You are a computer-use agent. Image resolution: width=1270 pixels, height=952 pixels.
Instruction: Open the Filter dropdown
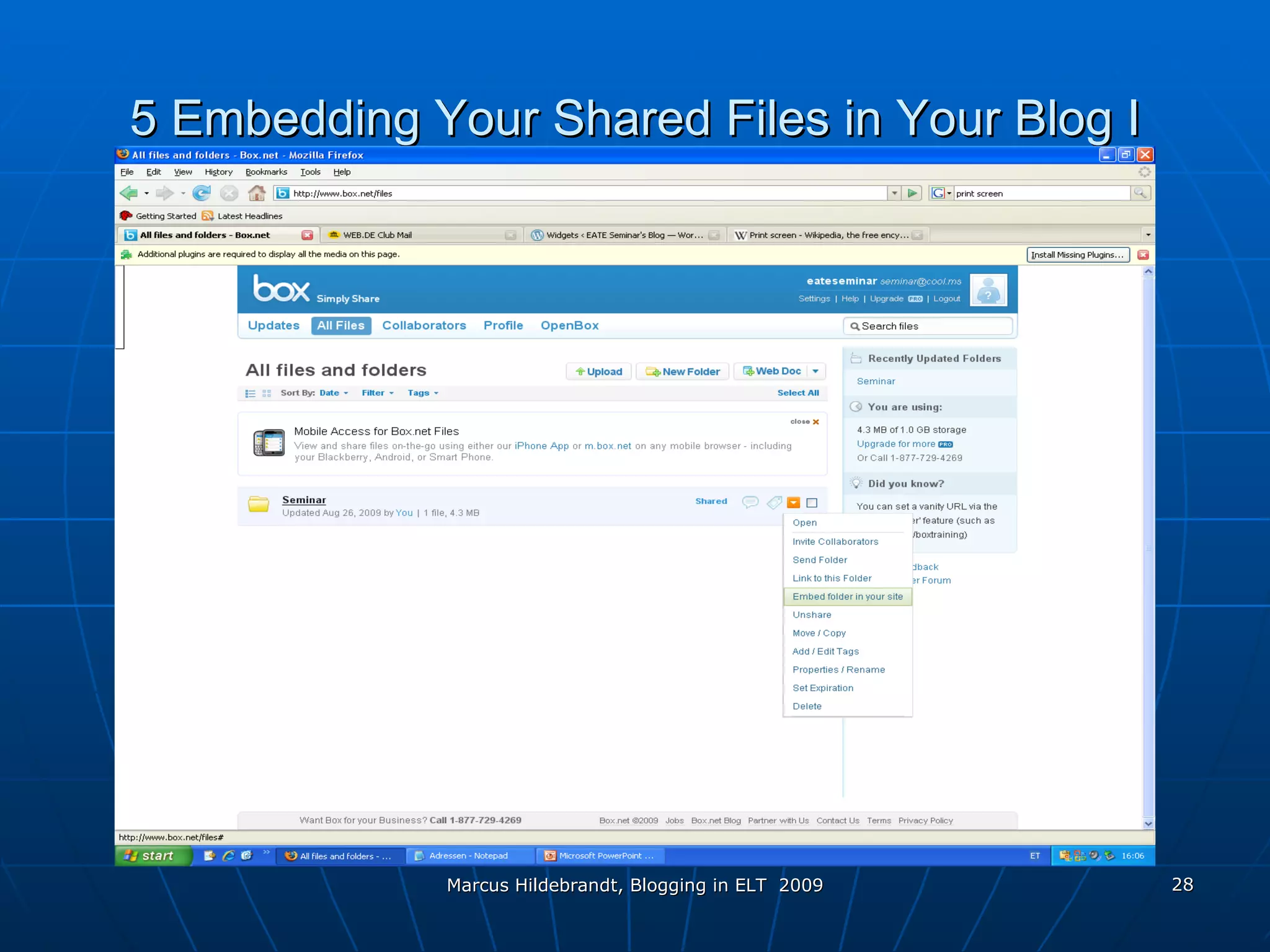[x=378, y=393]
